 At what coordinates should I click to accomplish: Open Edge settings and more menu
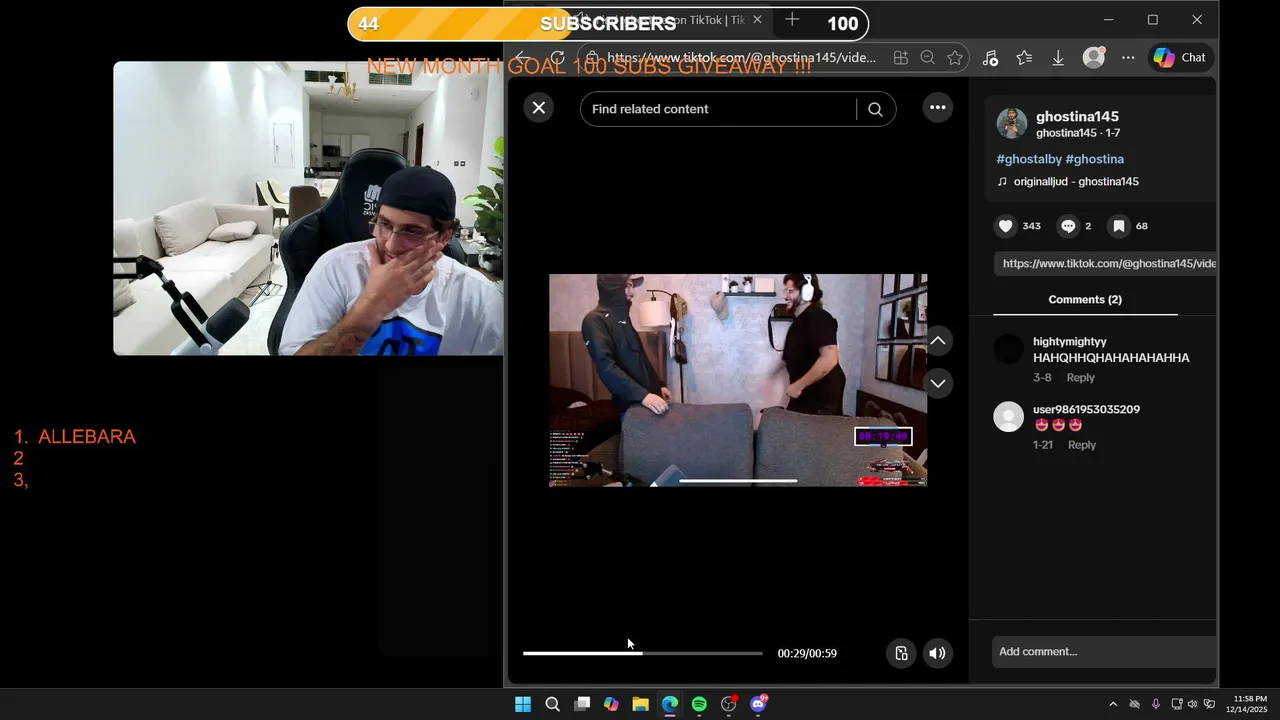point(1128,58)
